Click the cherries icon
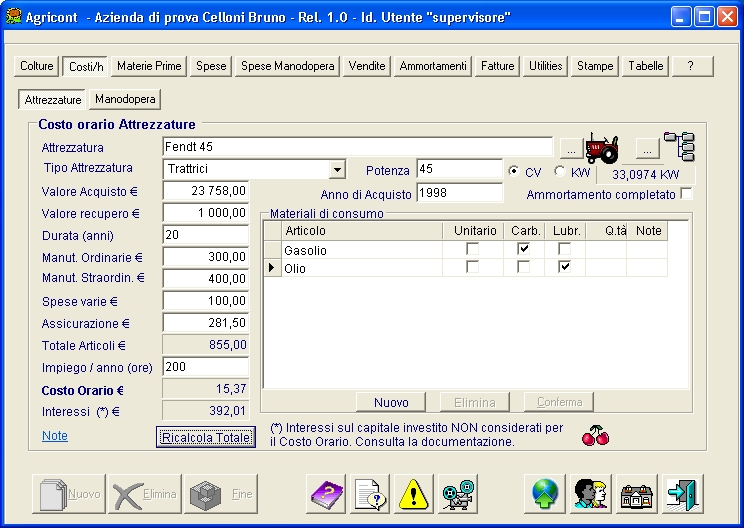This screenshot has width=744, height=528. [595, 436]
